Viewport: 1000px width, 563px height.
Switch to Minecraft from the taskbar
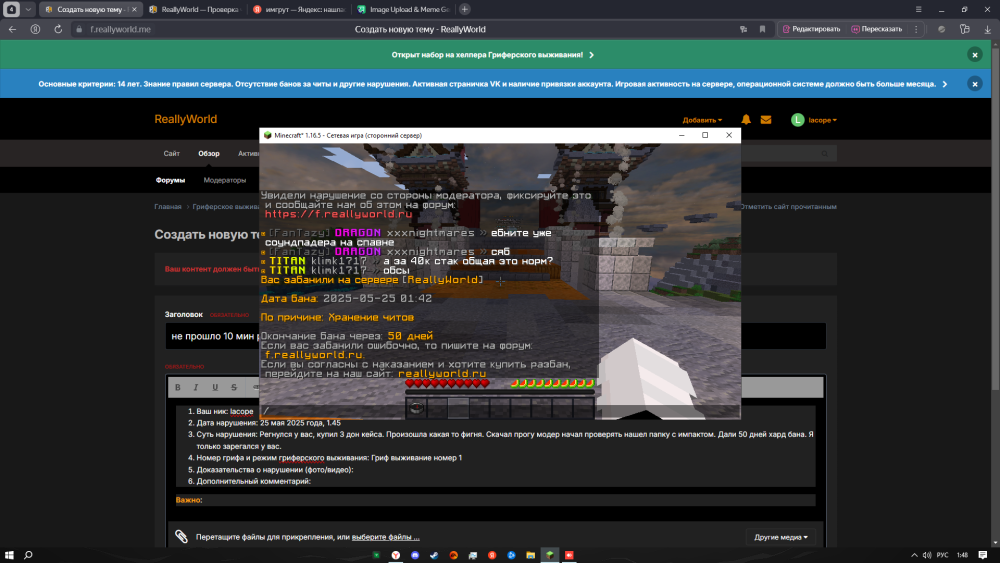pyautogui.click(x=550, y=555)
